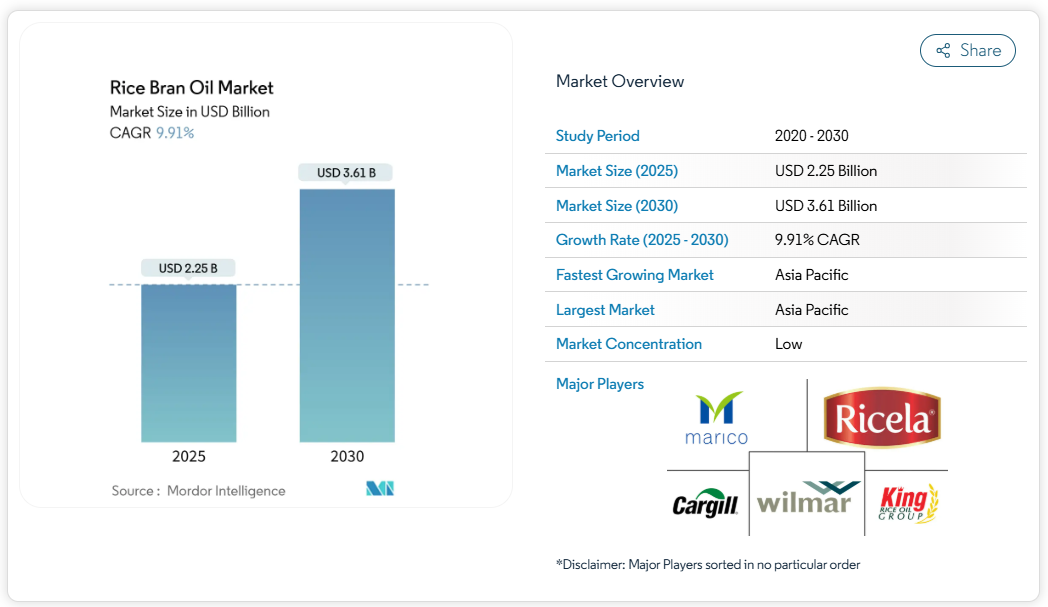Click Growth Rate (2025 - 2030) label
The width and height of the screenshot is (1048, 607).
641,240
